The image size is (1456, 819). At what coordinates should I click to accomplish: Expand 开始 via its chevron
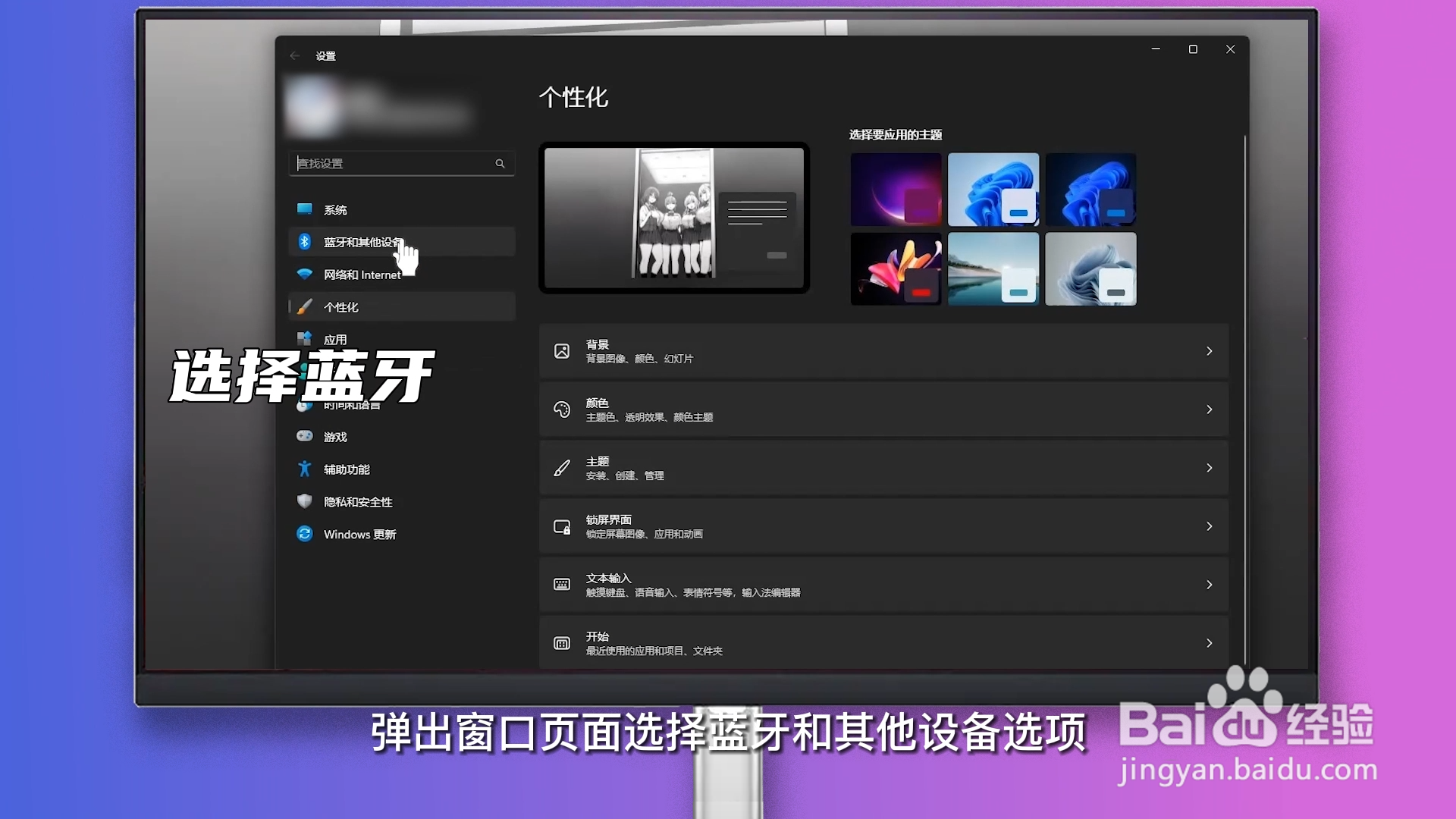tap(1210, 643)
